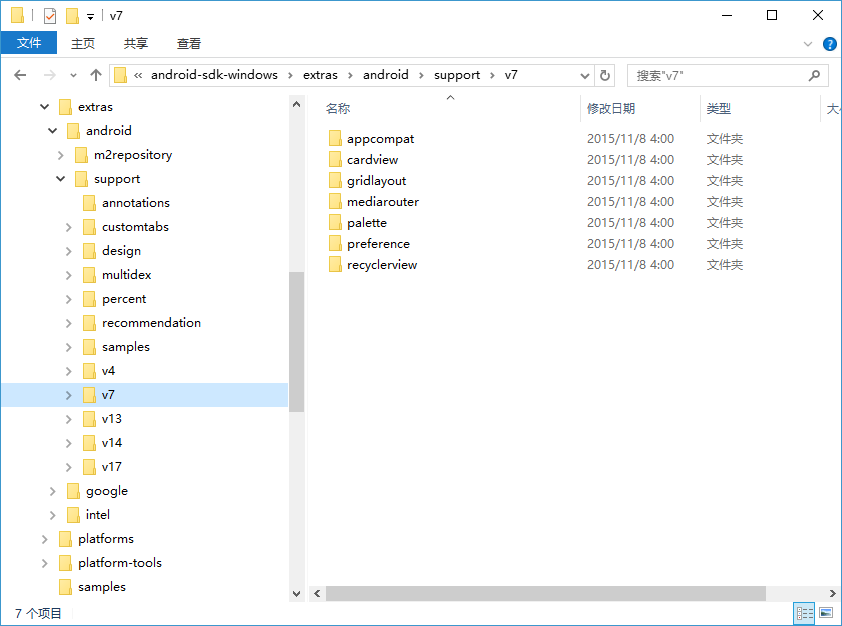Viewport: 842px width, 626px height.
Task: Select the details view toggle
Action: point(804,612)
